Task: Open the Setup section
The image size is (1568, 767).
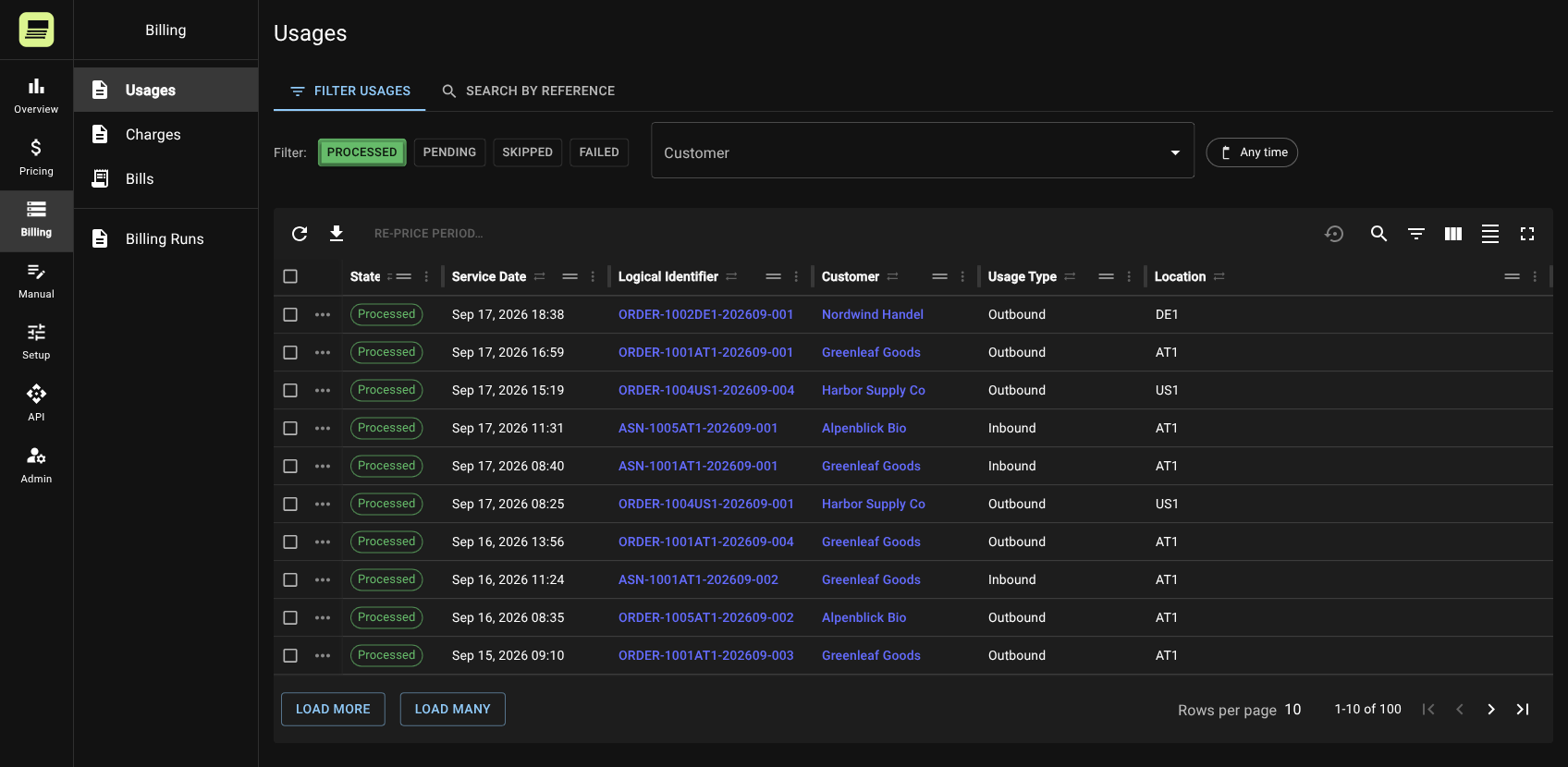Action: pyautogui.click(x=36, y=342)
